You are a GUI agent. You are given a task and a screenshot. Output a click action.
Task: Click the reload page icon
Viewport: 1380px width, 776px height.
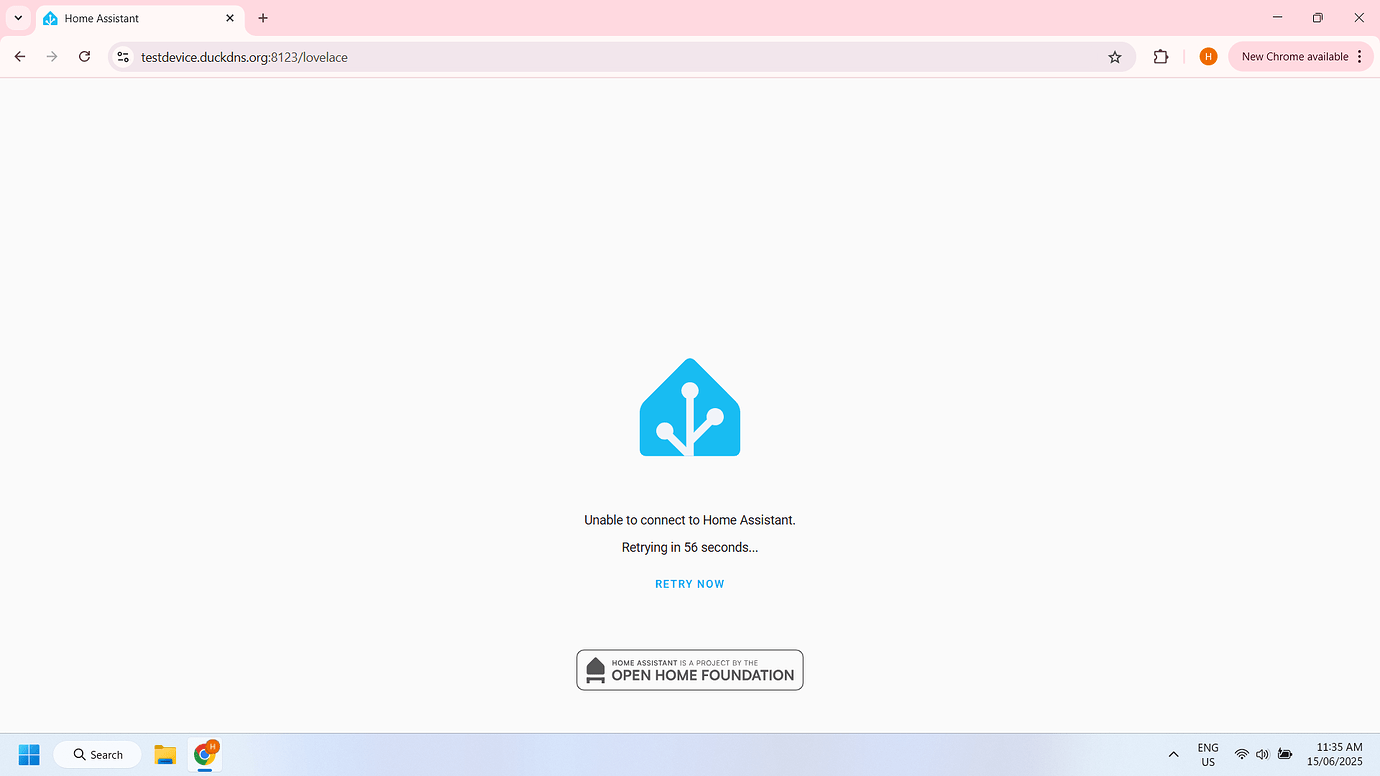(84, 56)
